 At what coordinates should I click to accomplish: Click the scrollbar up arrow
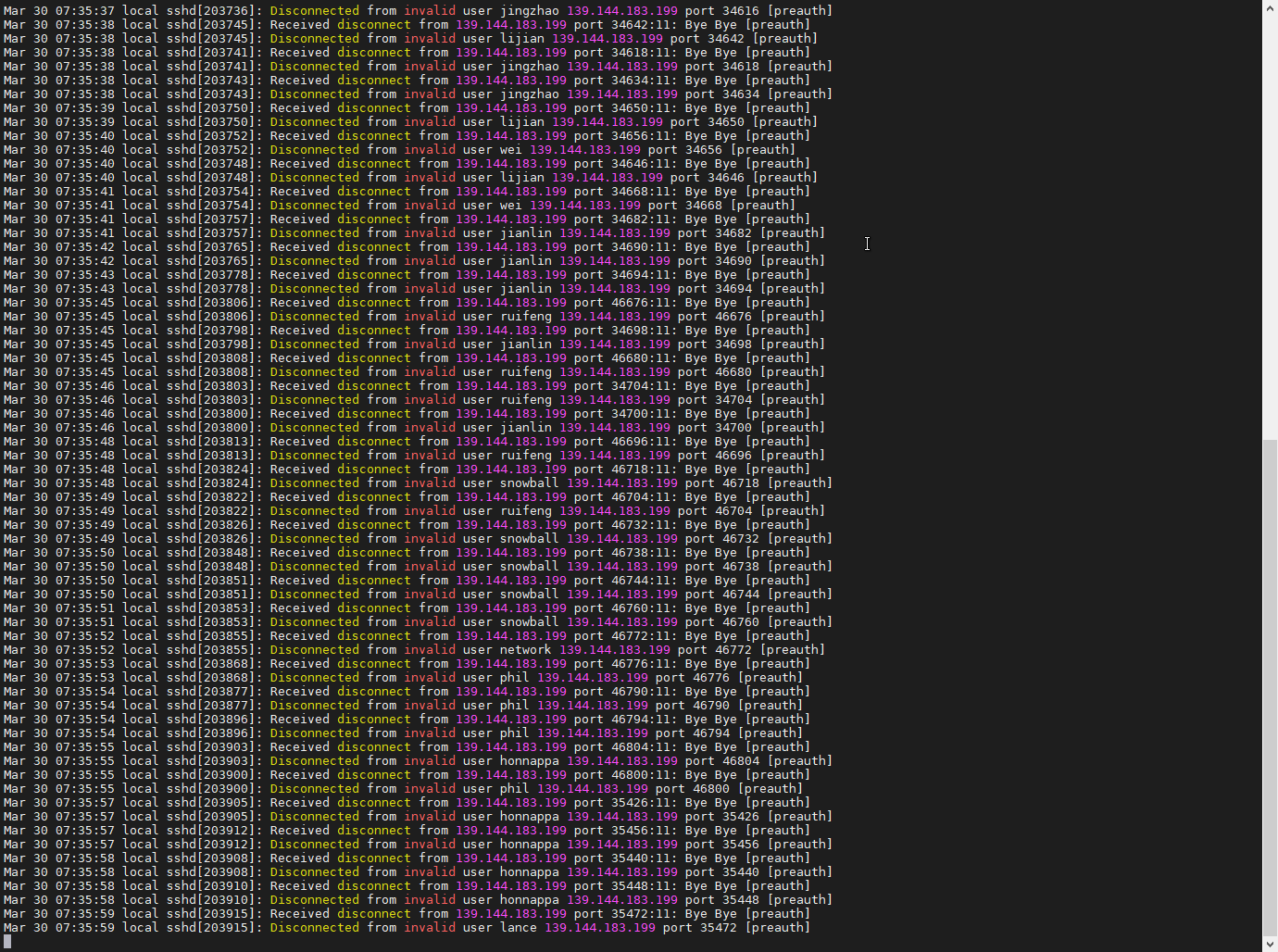click(x=1270, y=8)
